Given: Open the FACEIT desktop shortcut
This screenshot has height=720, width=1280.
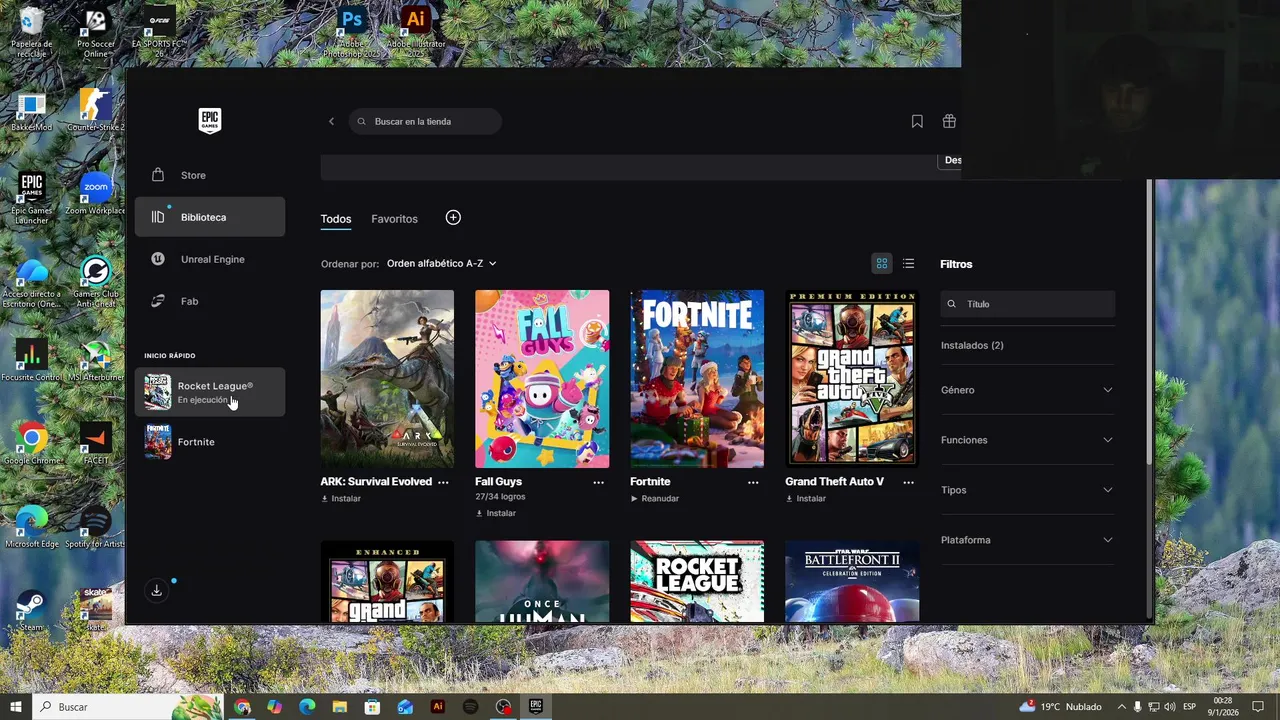Looking at the screenshot, I should [96, 444].
